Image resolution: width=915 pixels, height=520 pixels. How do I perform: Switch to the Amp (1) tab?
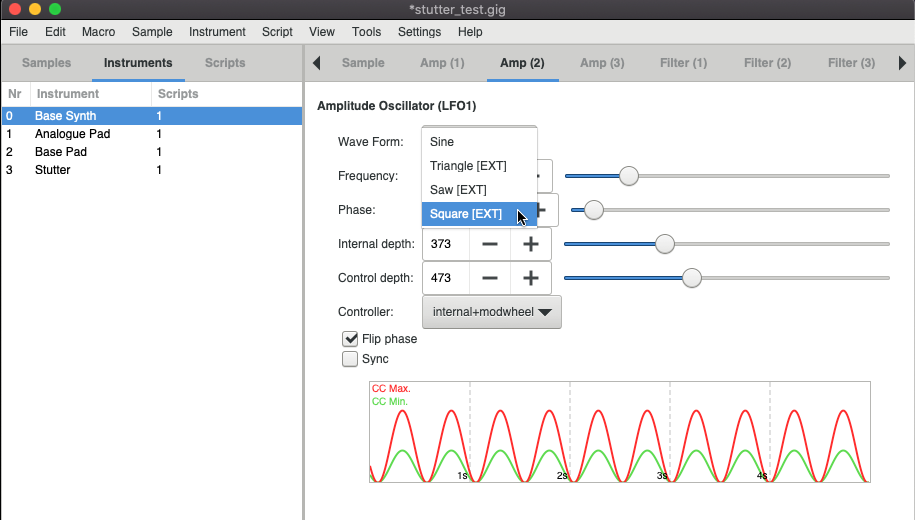pos(442,63)
